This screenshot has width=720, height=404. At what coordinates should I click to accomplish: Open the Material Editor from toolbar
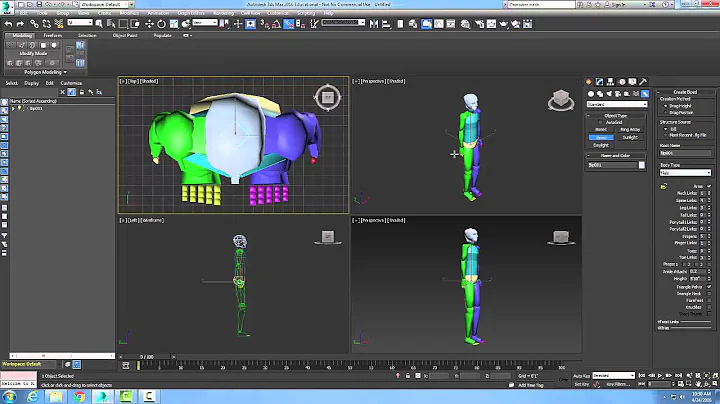[466, 24]
